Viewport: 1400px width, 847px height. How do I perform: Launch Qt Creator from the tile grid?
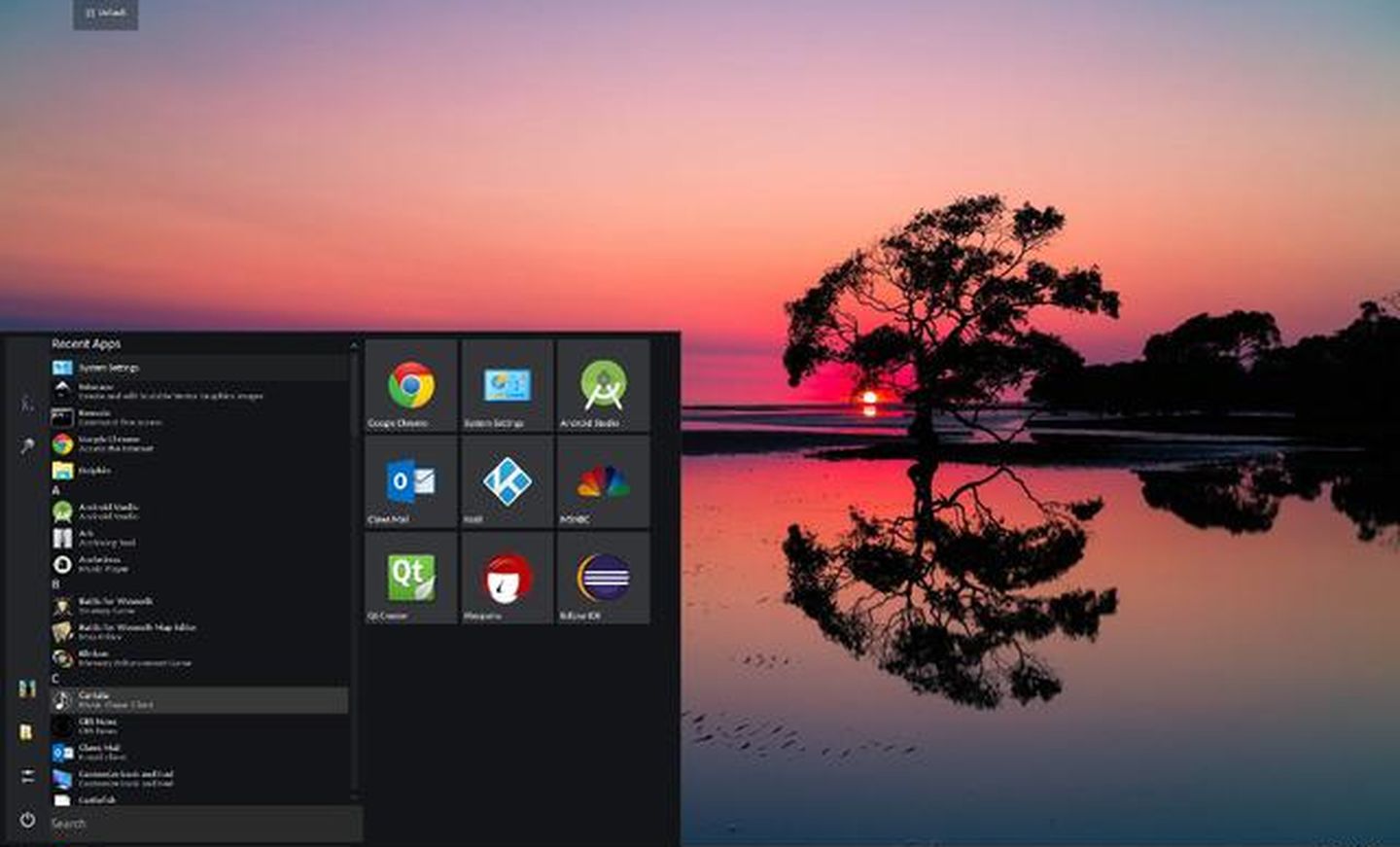click(409, 581)
